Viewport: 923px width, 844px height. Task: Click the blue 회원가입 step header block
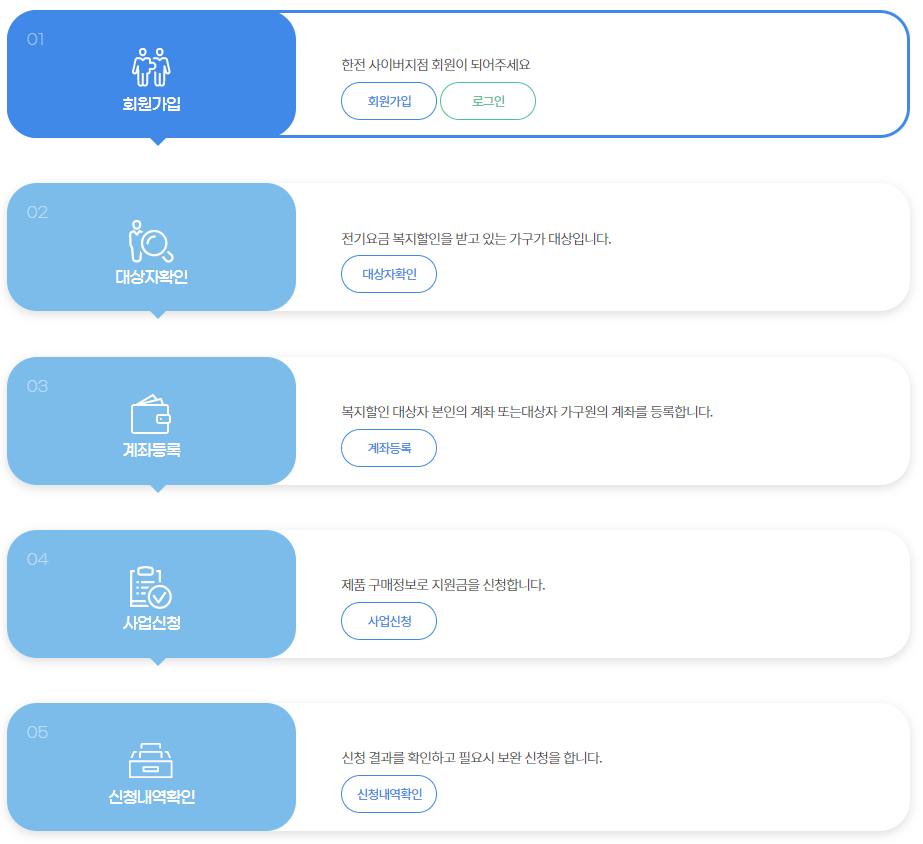(152, 74)
